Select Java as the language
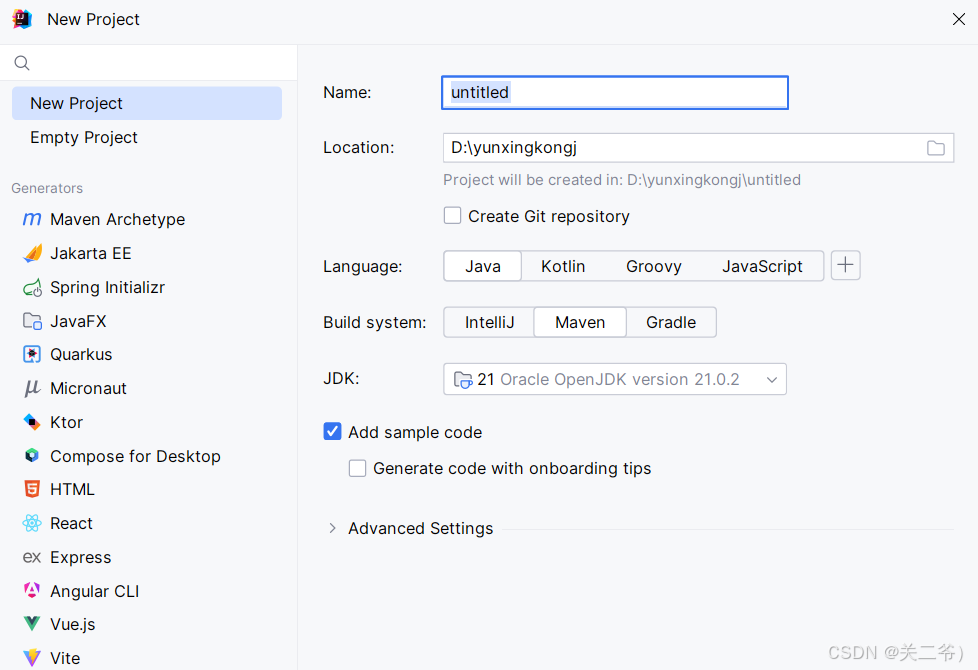The width and height of the screenshot is (978, 670). (x=483, y=266)
